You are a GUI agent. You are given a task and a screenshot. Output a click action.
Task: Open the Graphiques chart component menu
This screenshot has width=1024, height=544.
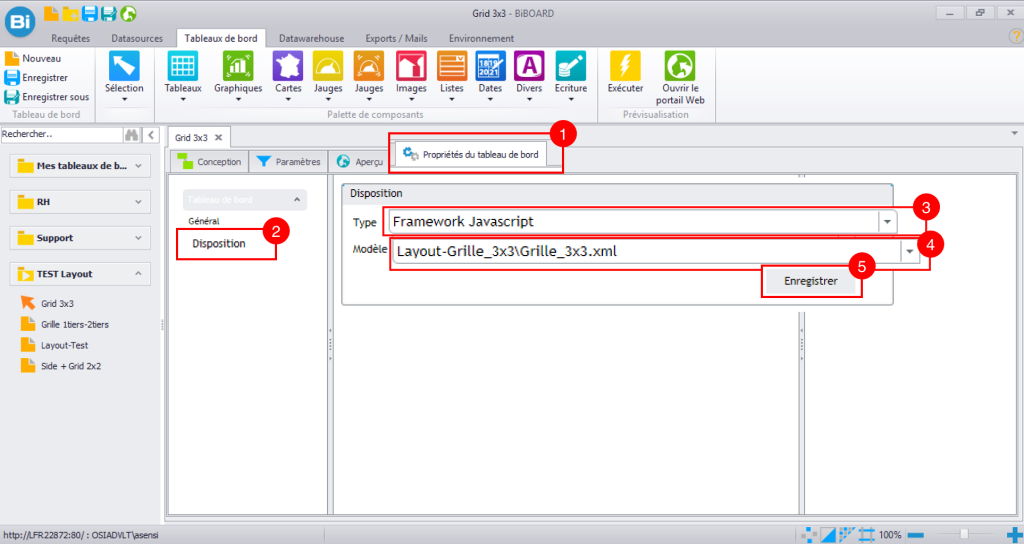(x=238, y=66)
